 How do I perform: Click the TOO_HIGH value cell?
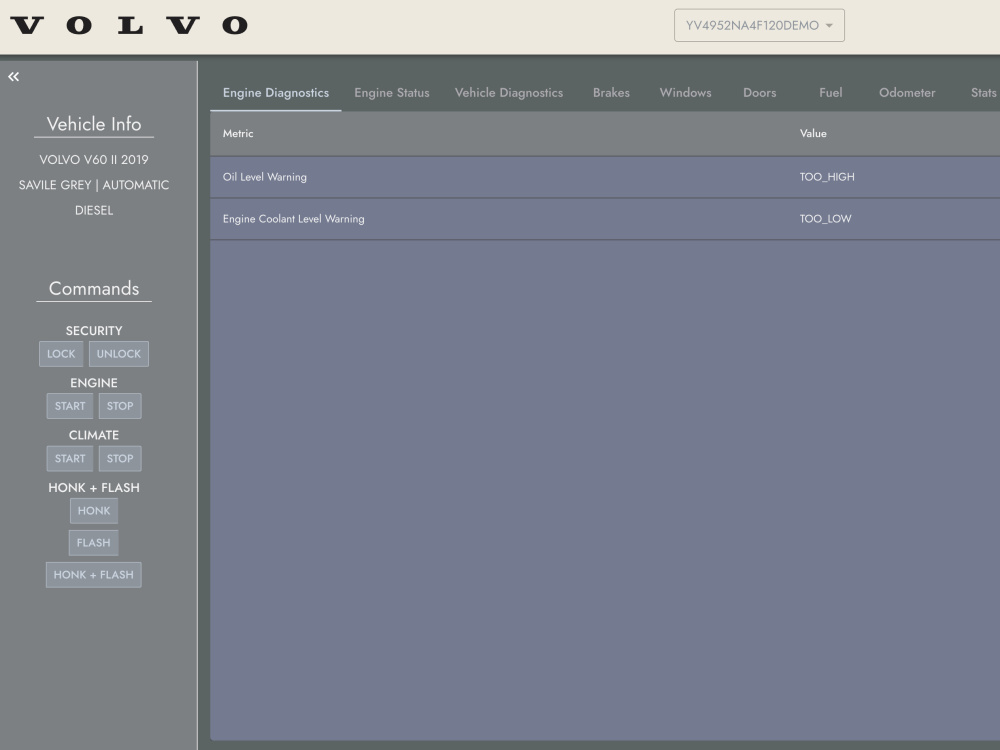(827, 177)
